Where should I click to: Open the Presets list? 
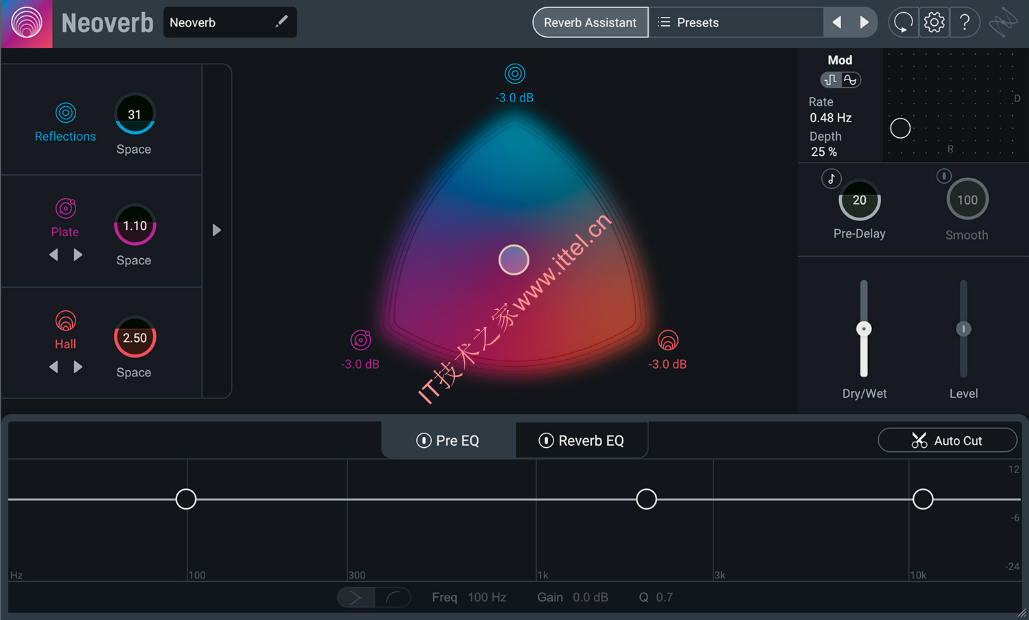[x=736, y=22]
